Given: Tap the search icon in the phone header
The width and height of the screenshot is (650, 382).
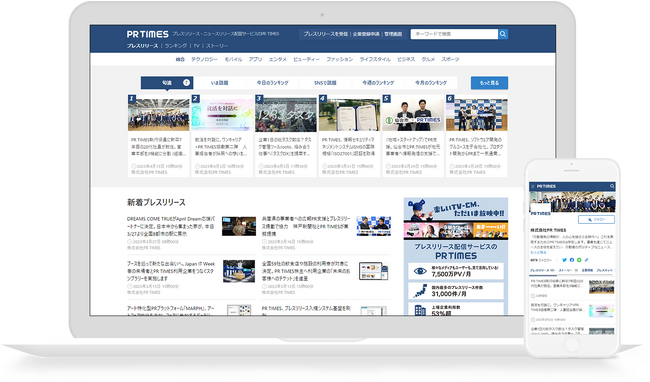Looking at the screenshot, I should [612, 186].
